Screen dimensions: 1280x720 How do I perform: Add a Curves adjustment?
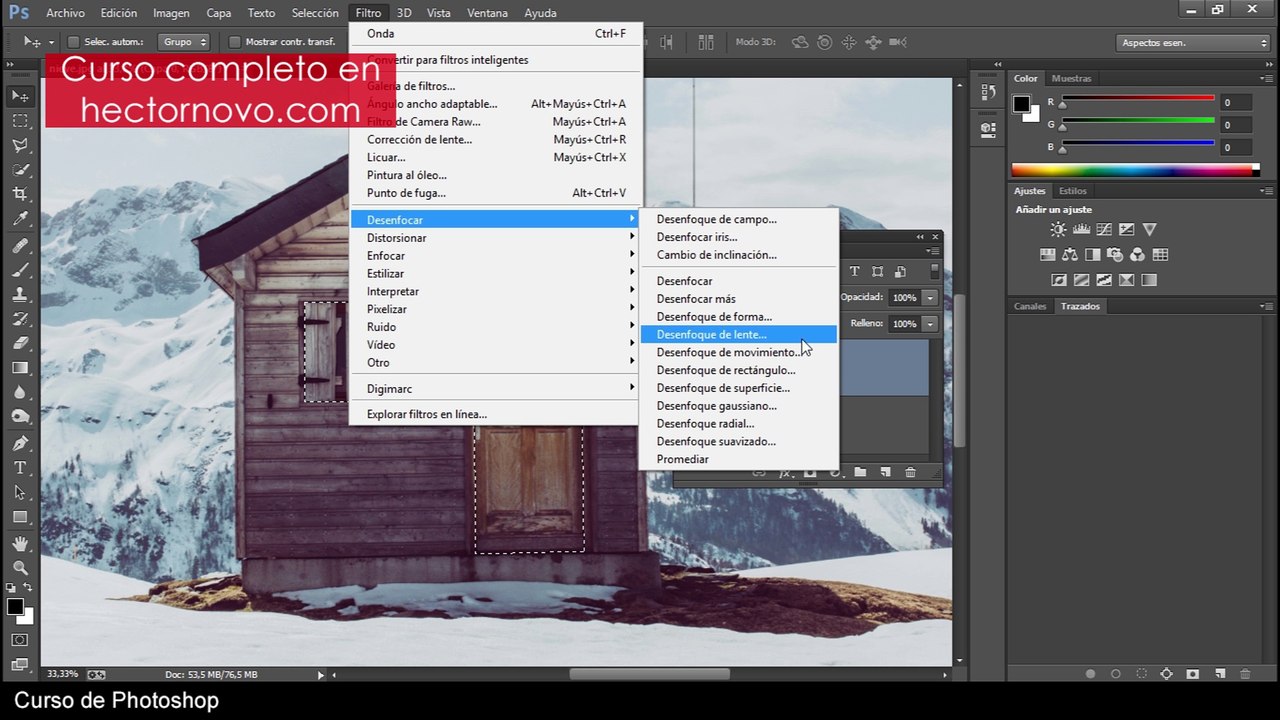point(1104,230)
